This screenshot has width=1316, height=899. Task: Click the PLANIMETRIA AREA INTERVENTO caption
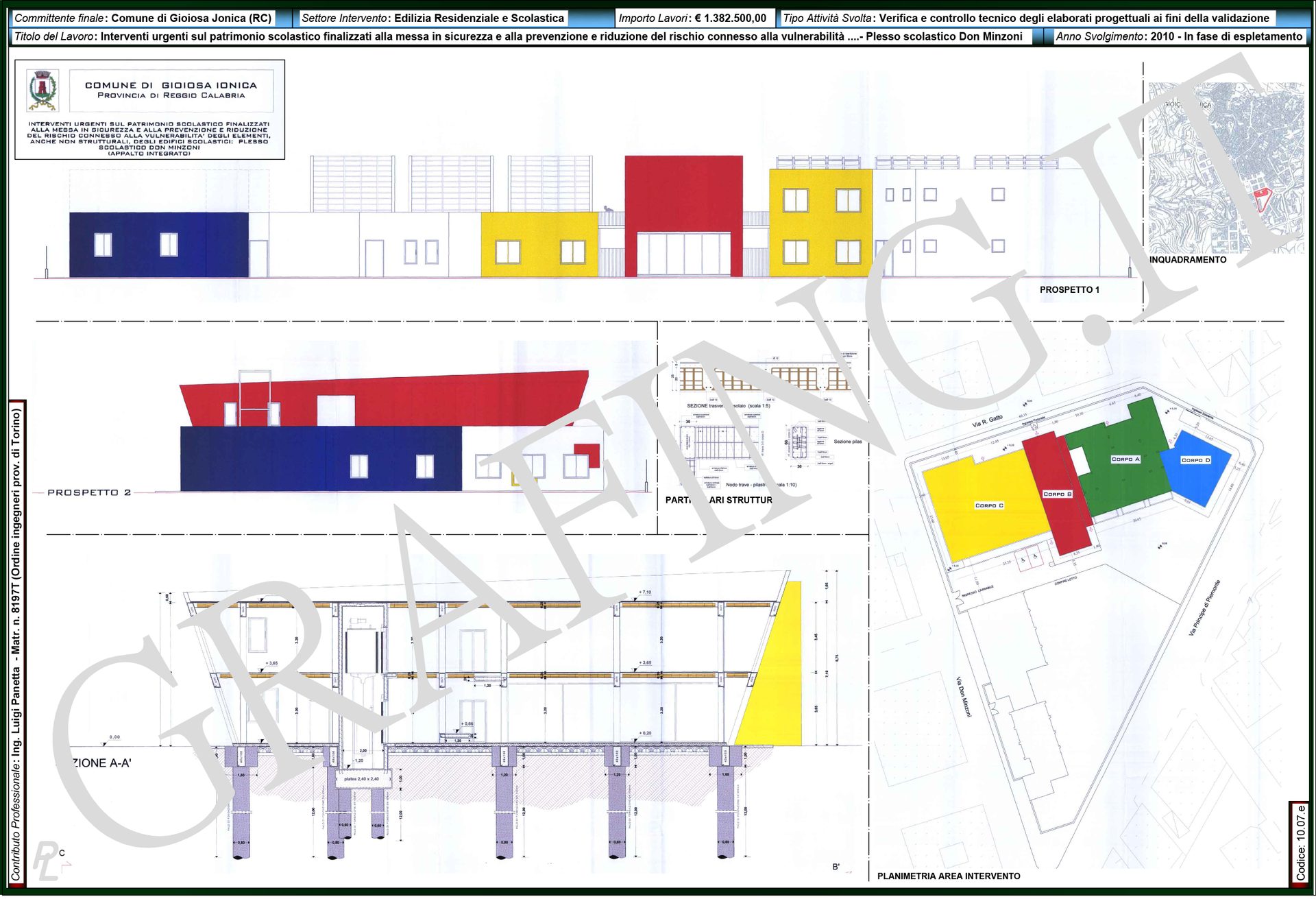pos(948,876)
